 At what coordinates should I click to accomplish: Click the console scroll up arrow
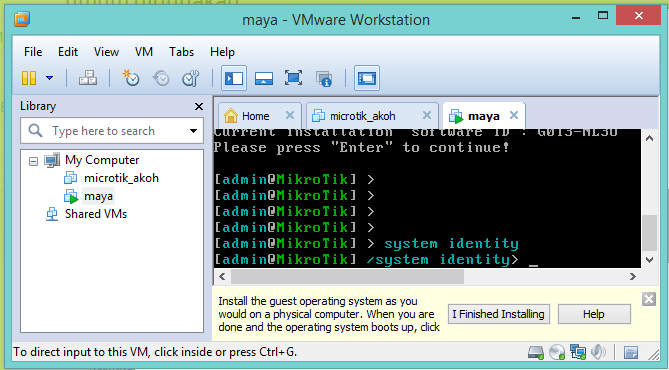click(649, 138)
